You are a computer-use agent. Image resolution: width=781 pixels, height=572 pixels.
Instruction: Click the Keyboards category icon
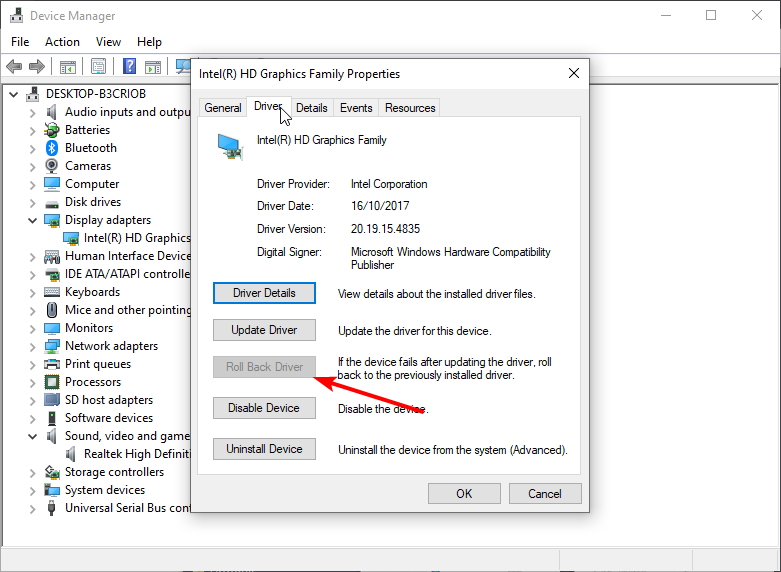(52, 292)
